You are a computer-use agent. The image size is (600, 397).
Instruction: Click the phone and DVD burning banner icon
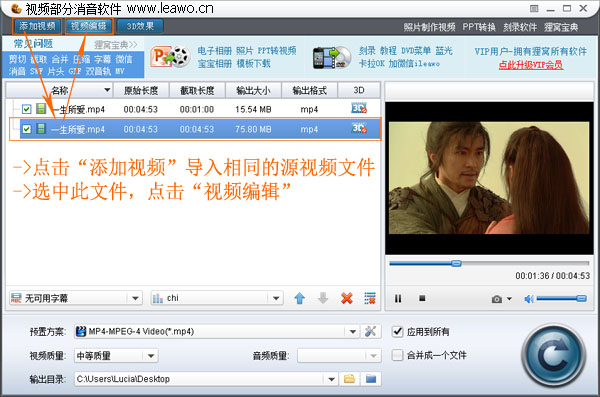[331, 57]
